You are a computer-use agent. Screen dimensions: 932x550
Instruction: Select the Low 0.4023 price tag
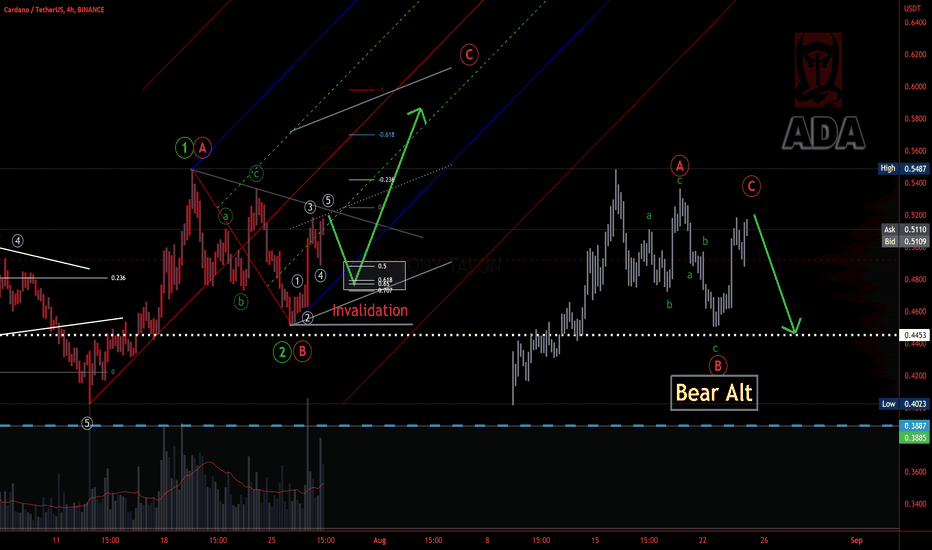(903, 404)
